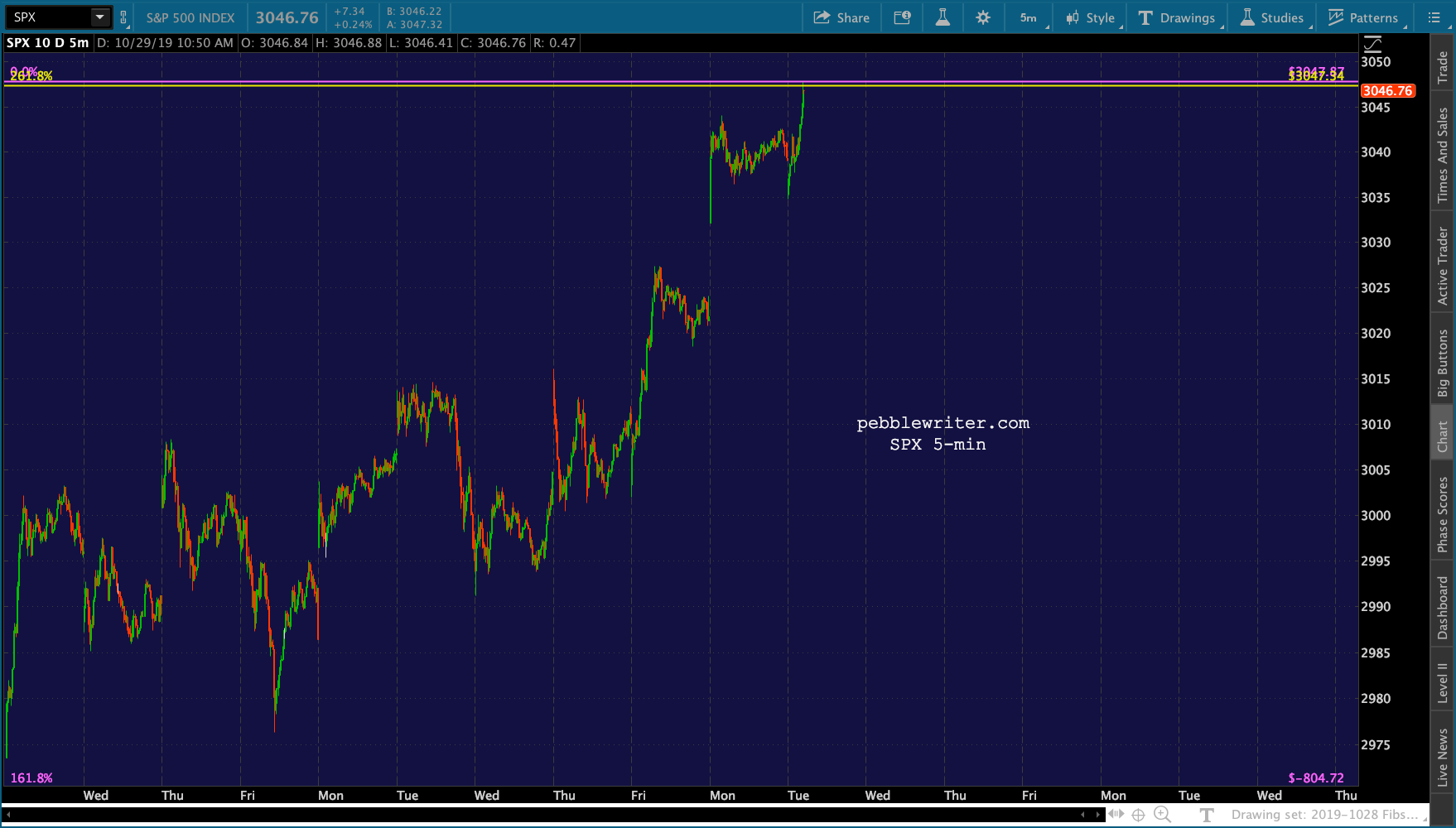Viewport: 1456px width, 828px height.
Task: Click the Share button in toolbar
Action: tap(841, 17)
